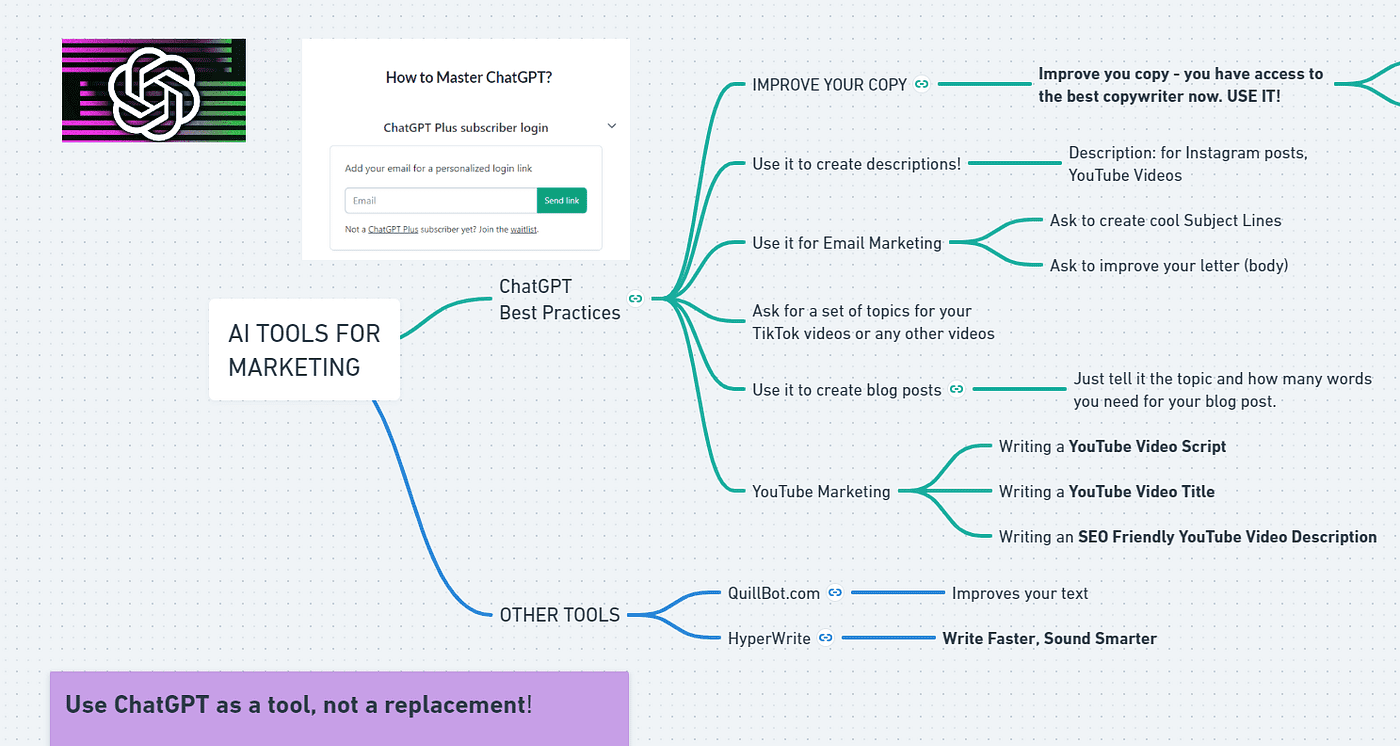The image size is (1400, 746).
Task: Select the YouTube Marketing node
Action: pyautogui.click(x=821, y=491)
